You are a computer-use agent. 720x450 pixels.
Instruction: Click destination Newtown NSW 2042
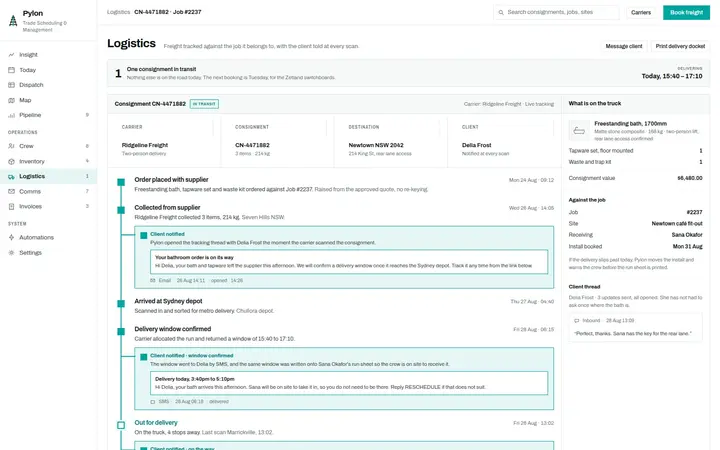376,145
